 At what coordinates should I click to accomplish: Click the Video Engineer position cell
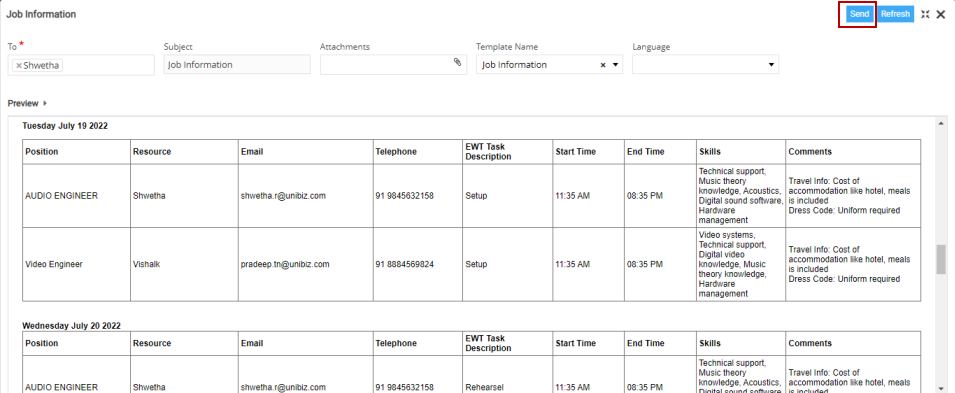[54, 264]
